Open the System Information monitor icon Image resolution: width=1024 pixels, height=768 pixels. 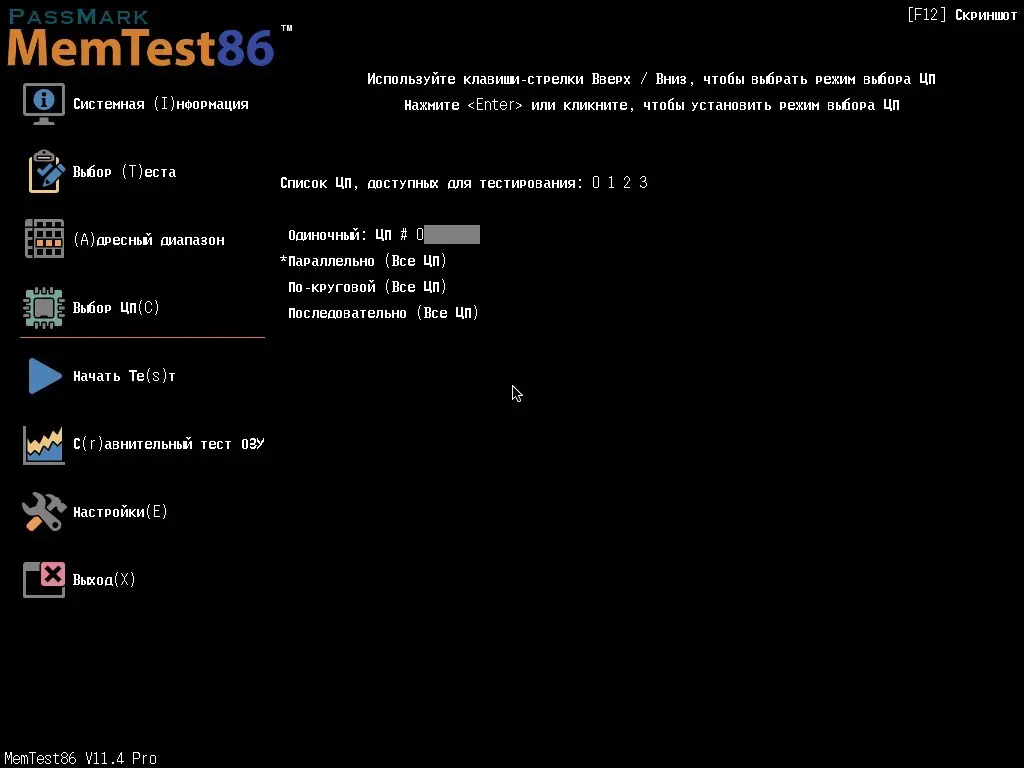pyautogui.click(x=44, y=104)
